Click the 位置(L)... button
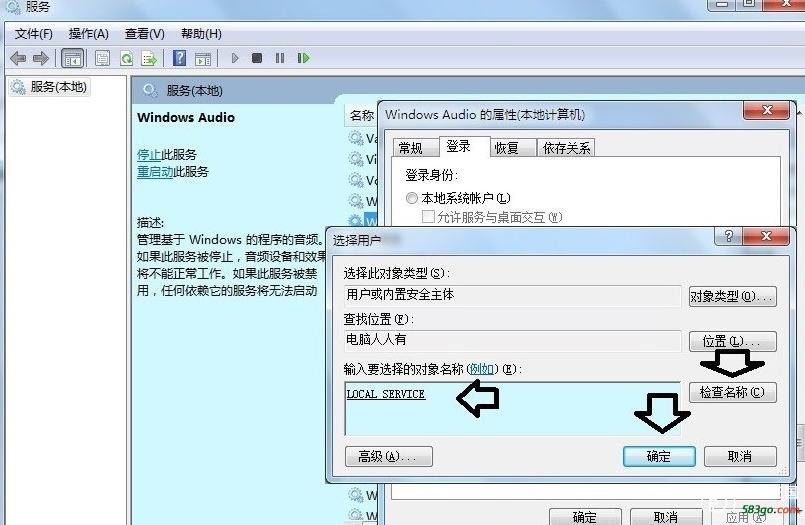Image resolution: width=805 pixels, height=525 pixels. point(732,341)
